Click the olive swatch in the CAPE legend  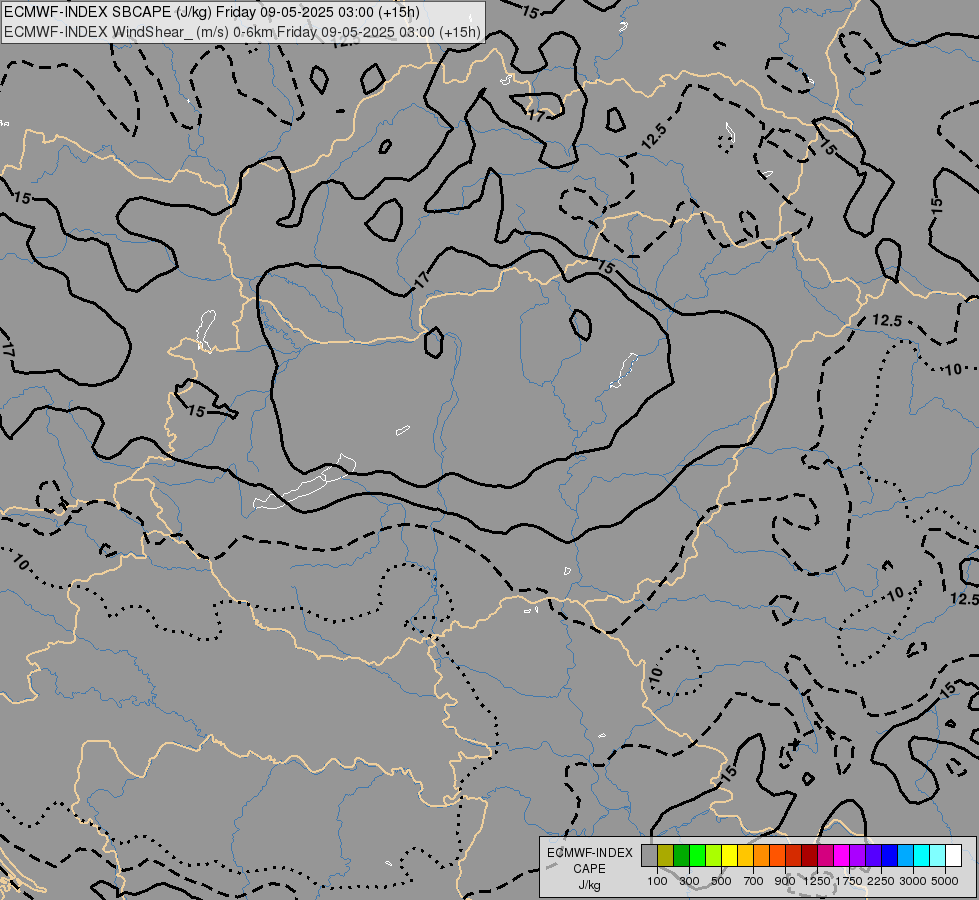666,855
